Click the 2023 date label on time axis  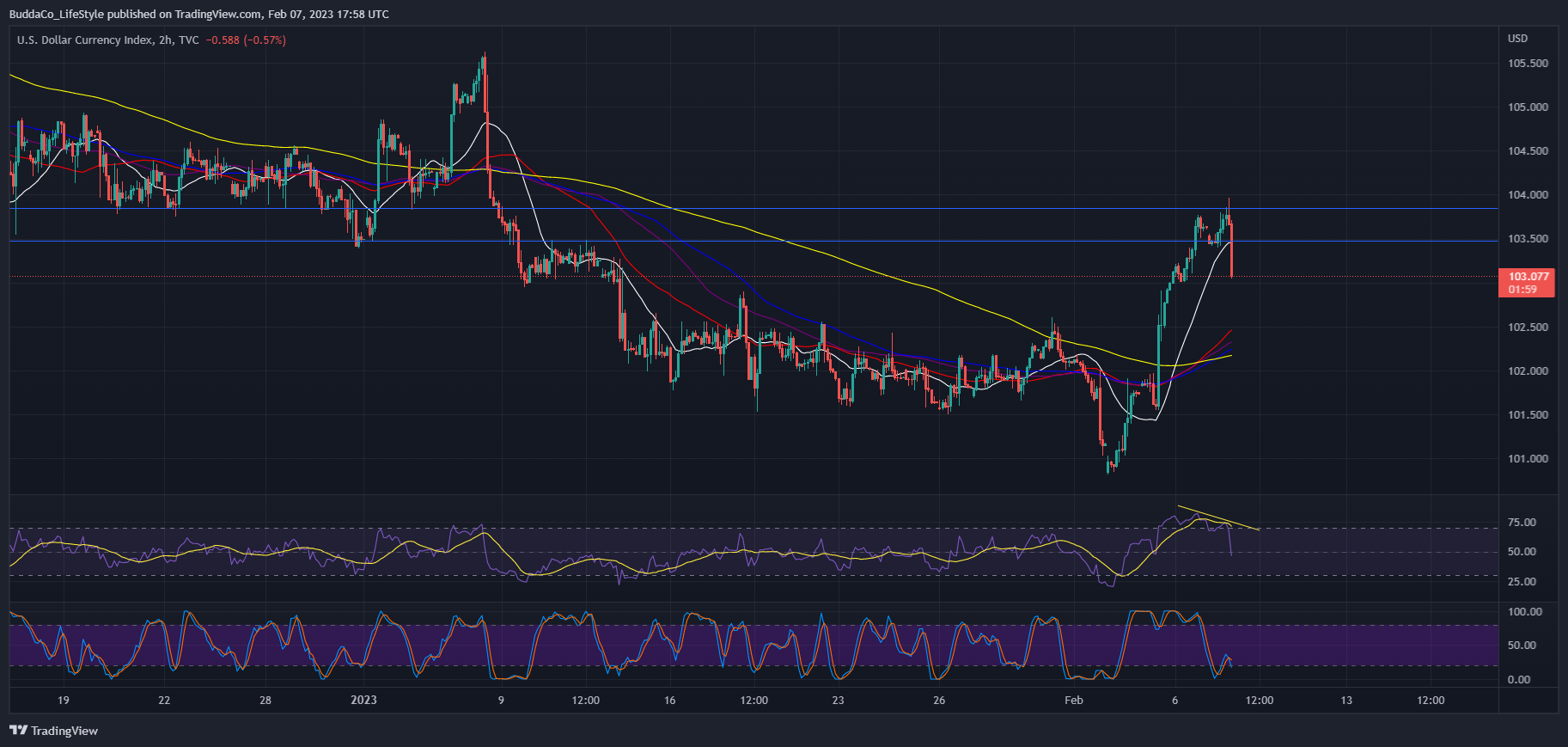tap(363, 700)
